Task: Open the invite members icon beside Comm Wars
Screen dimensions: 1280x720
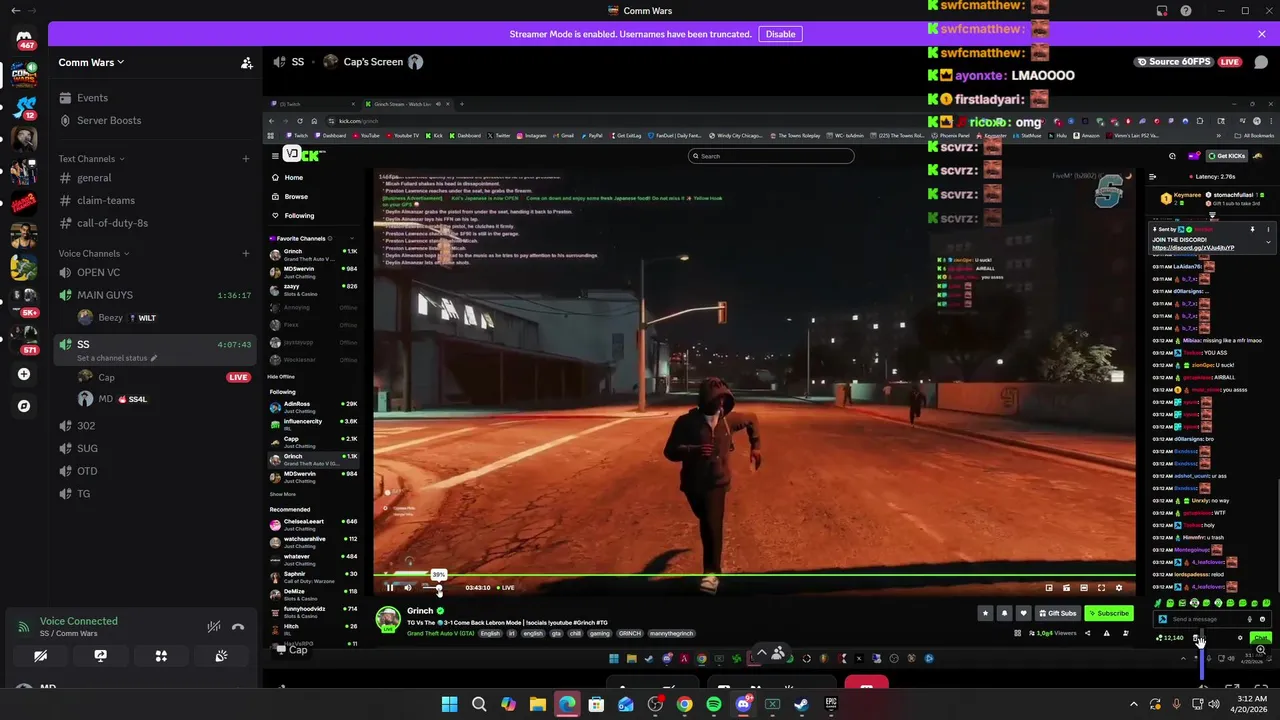Action: (246, 63)
